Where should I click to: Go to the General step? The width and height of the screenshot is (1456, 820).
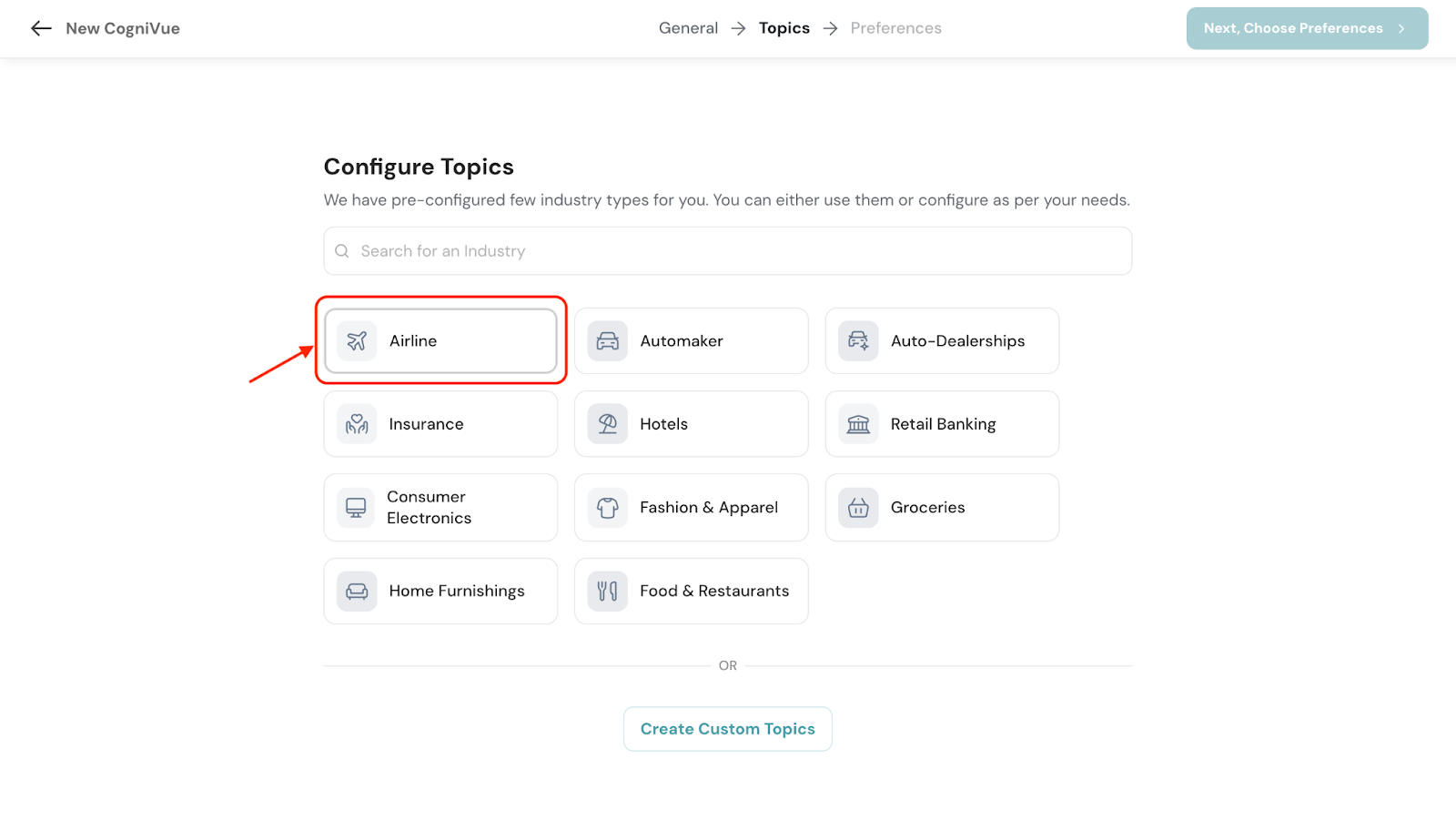coord(688,28)
